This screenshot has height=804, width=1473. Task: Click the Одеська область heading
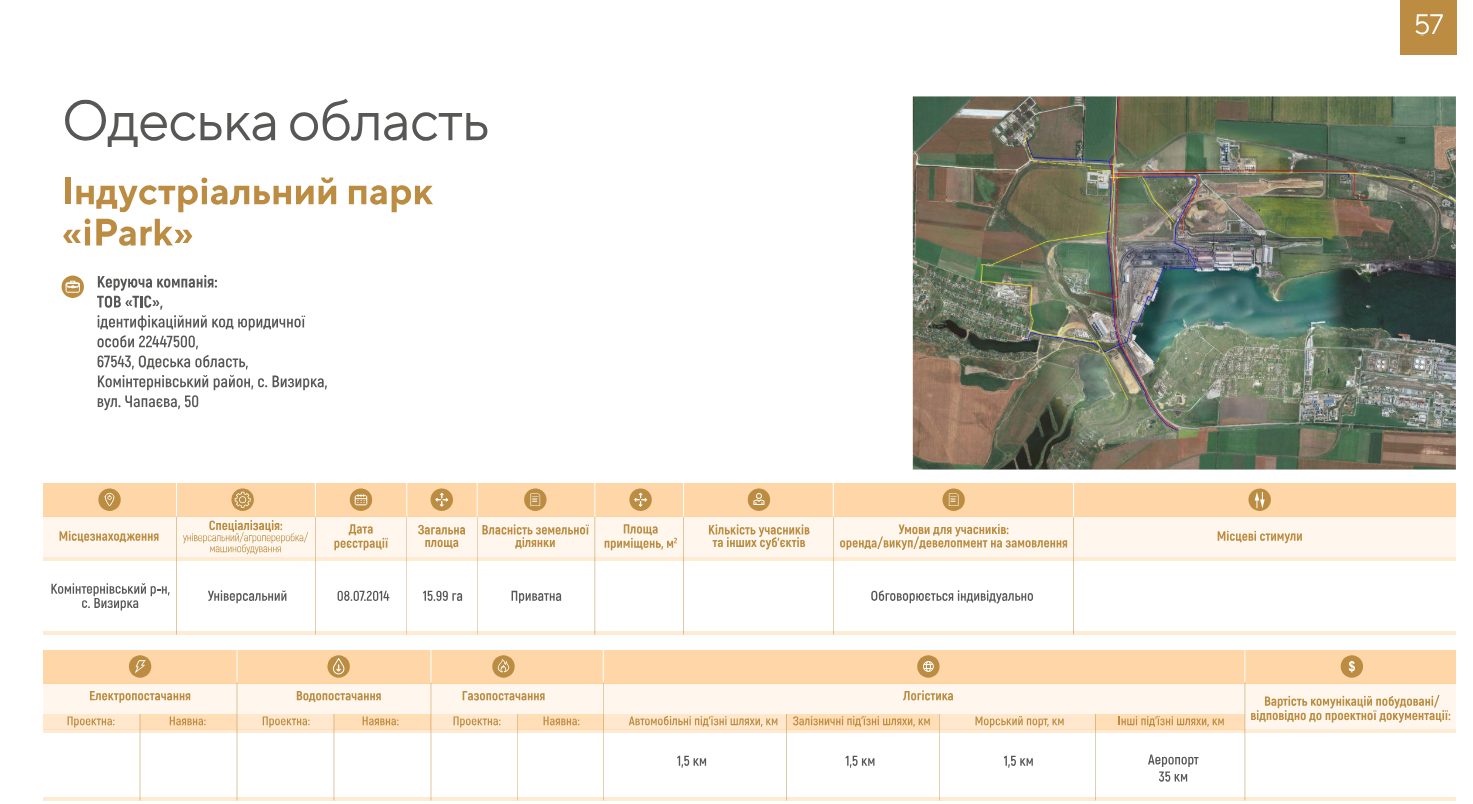pyautogui.click(x=276, y=122)
